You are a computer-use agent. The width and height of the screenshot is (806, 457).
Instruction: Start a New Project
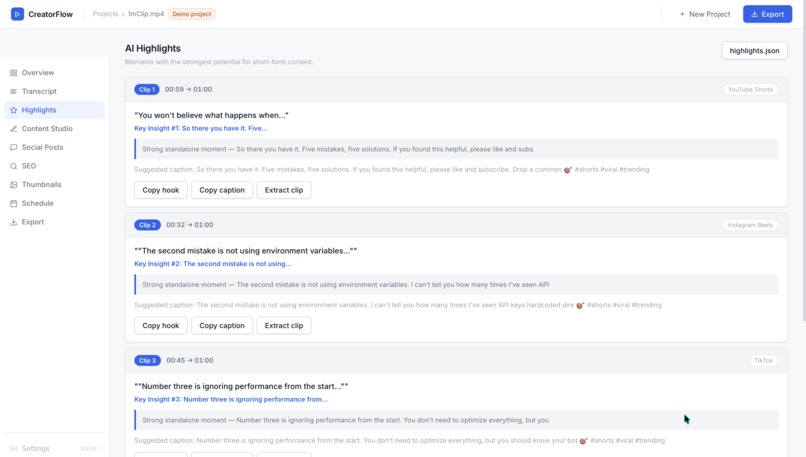[x=705, y=14]
